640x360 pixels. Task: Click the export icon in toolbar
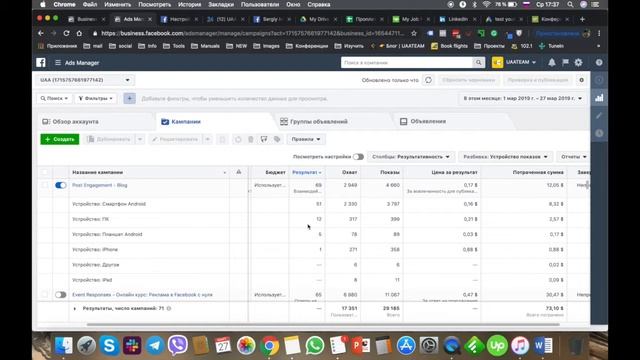coord(264,139)
